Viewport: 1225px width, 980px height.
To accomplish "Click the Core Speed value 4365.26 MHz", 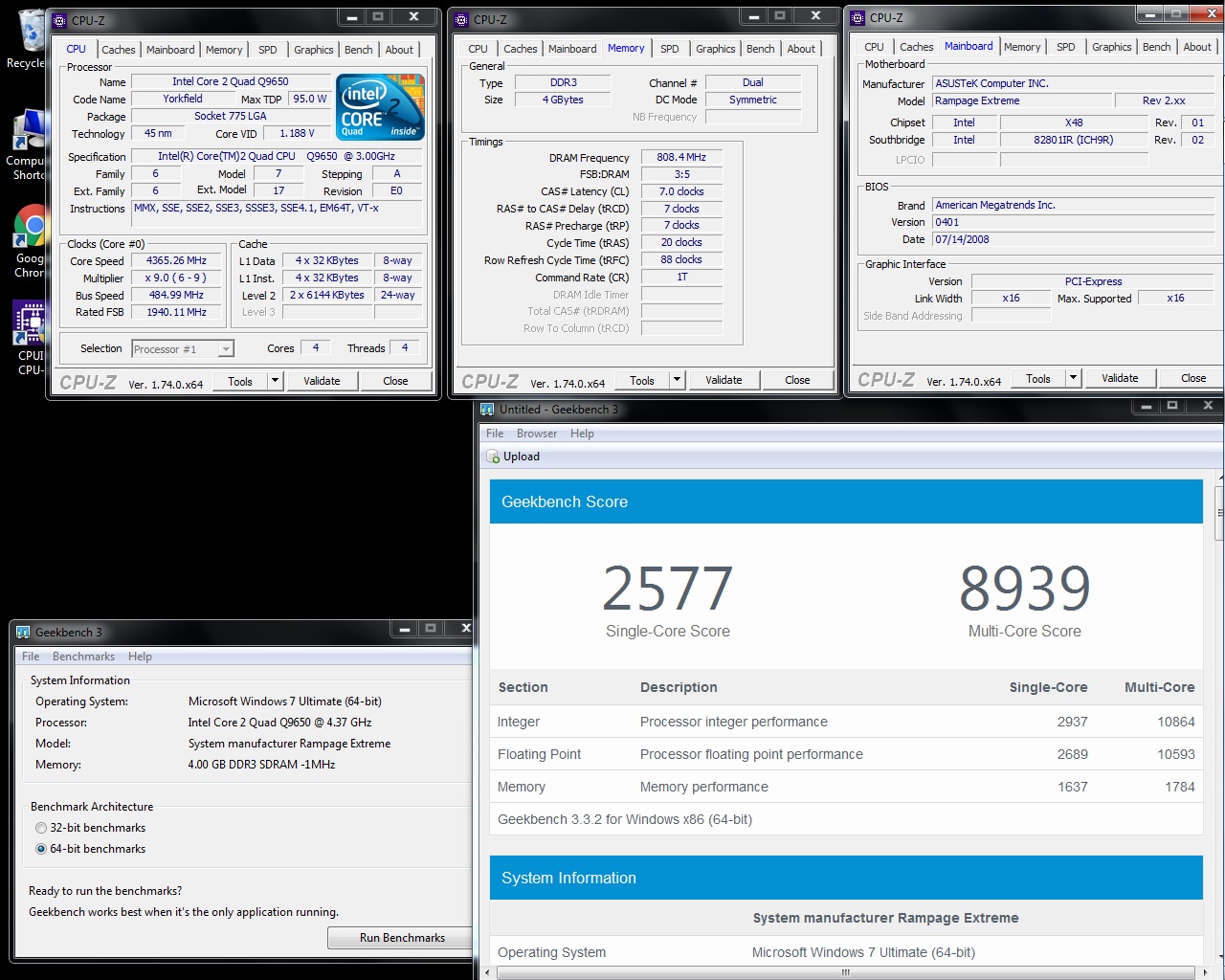I will click(x=176, y=260).
